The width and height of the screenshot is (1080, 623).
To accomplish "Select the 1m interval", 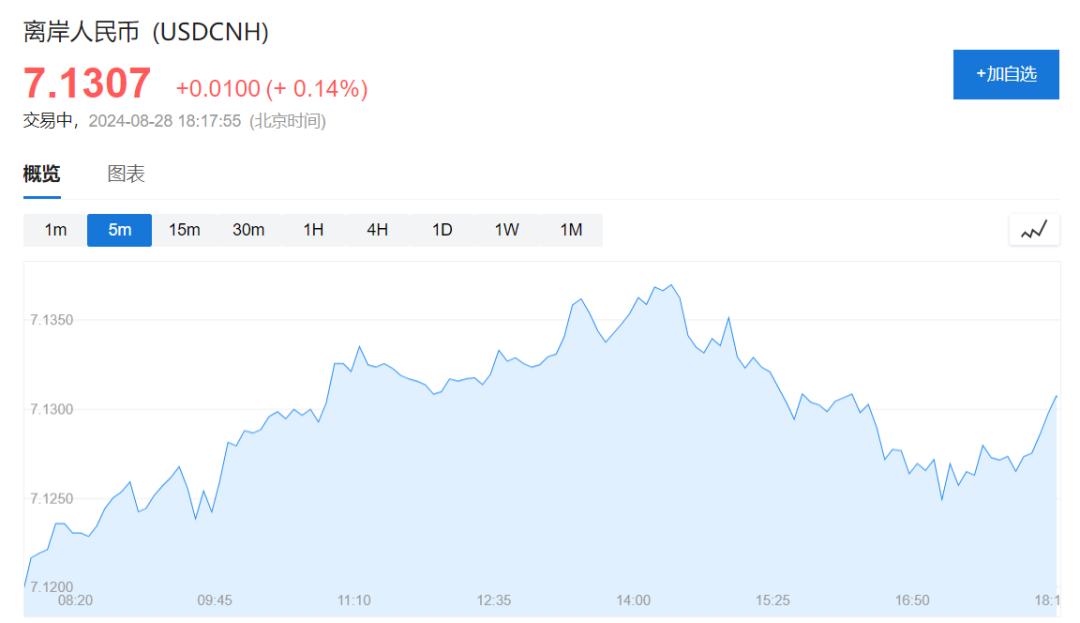I will click(x=55, y=230).
